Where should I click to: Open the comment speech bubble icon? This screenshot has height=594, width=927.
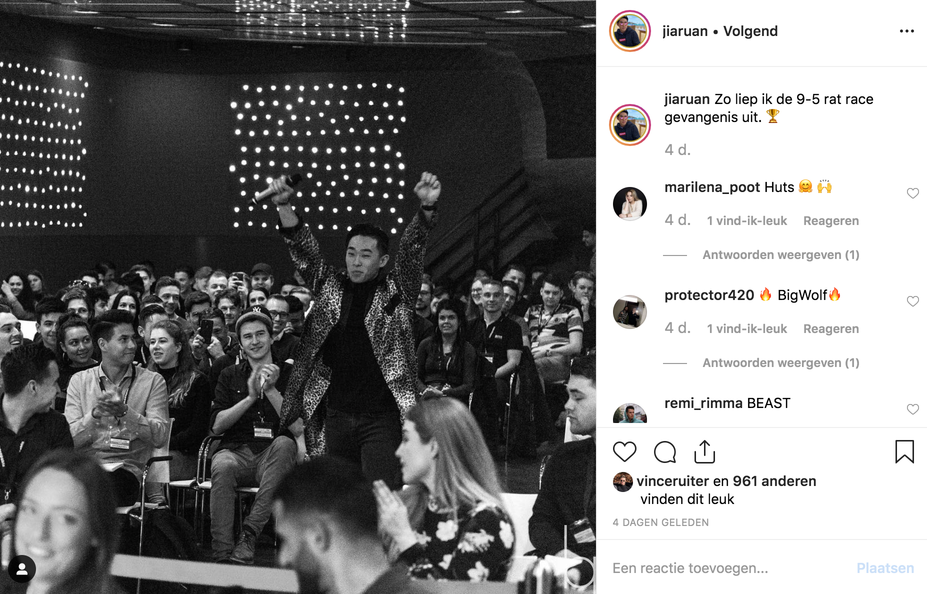[x=665, y=452]
